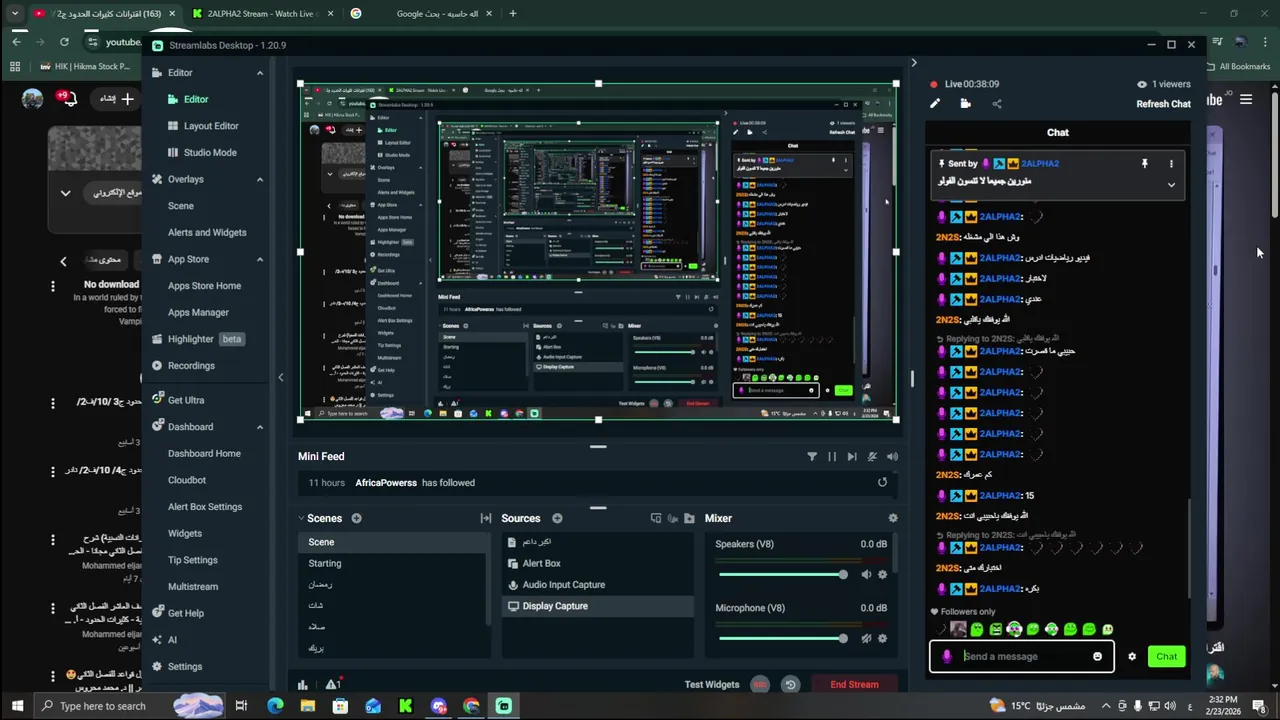Click the Get Ultra sidebar icon
1280x720 pixels.
click(x=157, y=399)
